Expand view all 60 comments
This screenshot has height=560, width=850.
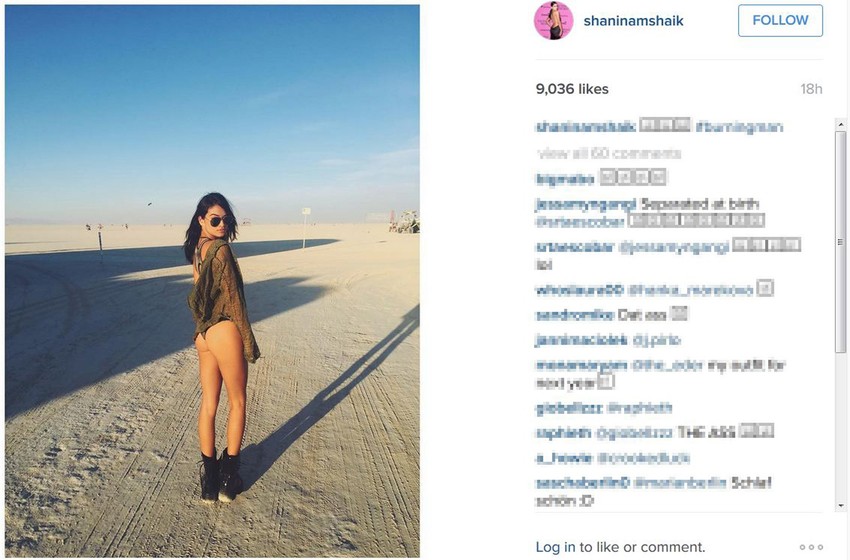pyautogui.click(x=609, y=153)
